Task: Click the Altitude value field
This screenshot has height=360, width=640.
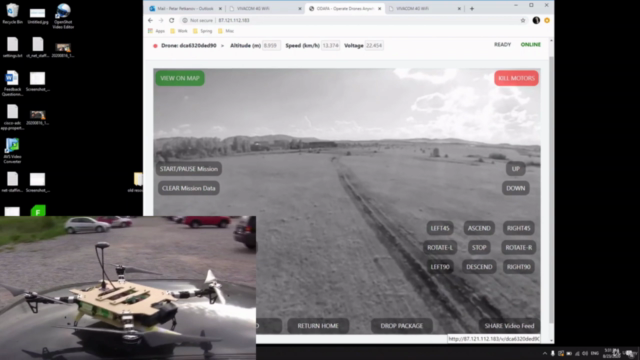Action: pos(271,46)
